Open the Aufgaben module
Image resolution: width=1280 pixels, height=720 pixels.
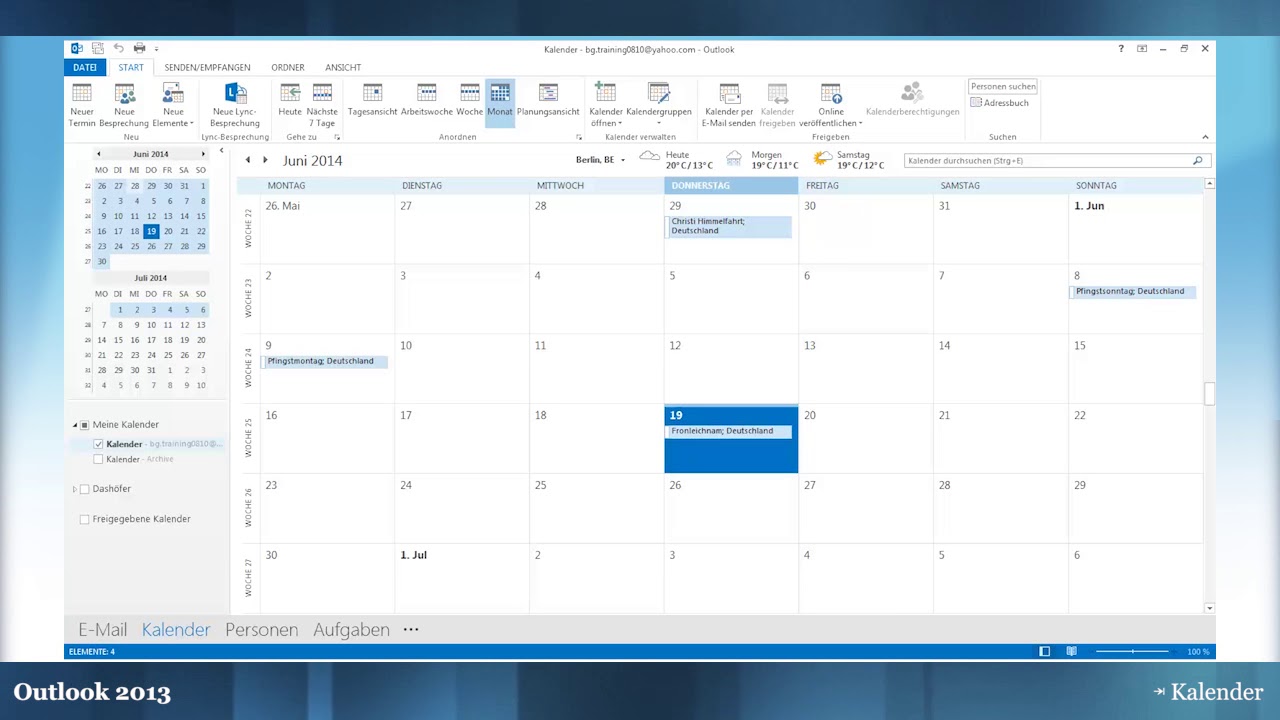point(351,629)
